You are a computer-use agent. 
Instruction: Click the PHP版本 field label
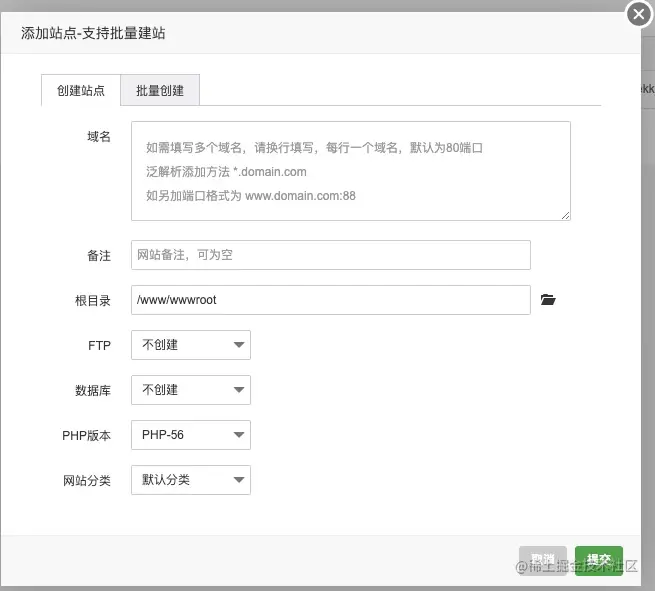86,436
